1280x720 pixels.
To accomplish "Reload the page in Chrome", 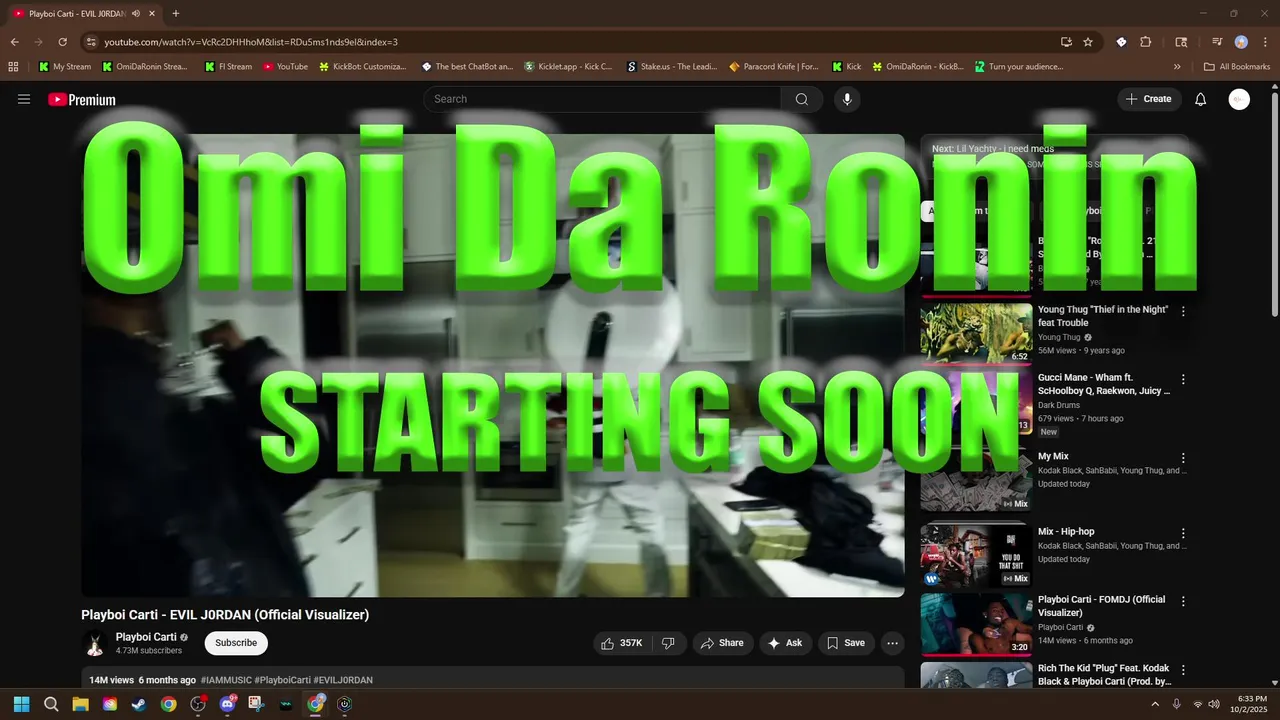I will (62, 42).
